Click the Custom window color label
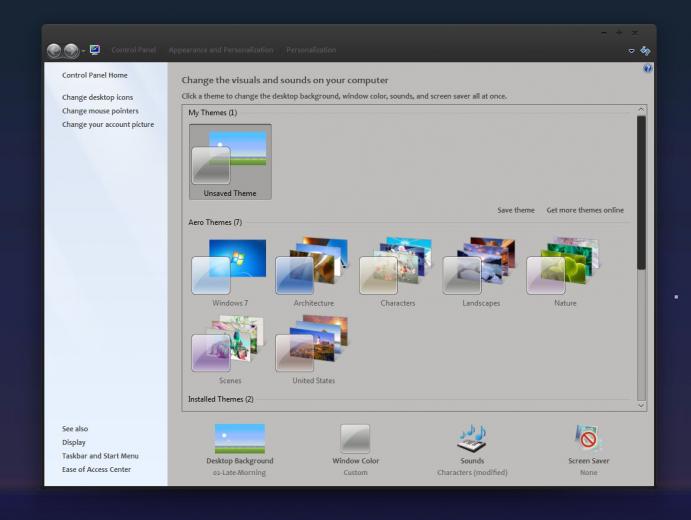The image size is (691, 520). 355,472
